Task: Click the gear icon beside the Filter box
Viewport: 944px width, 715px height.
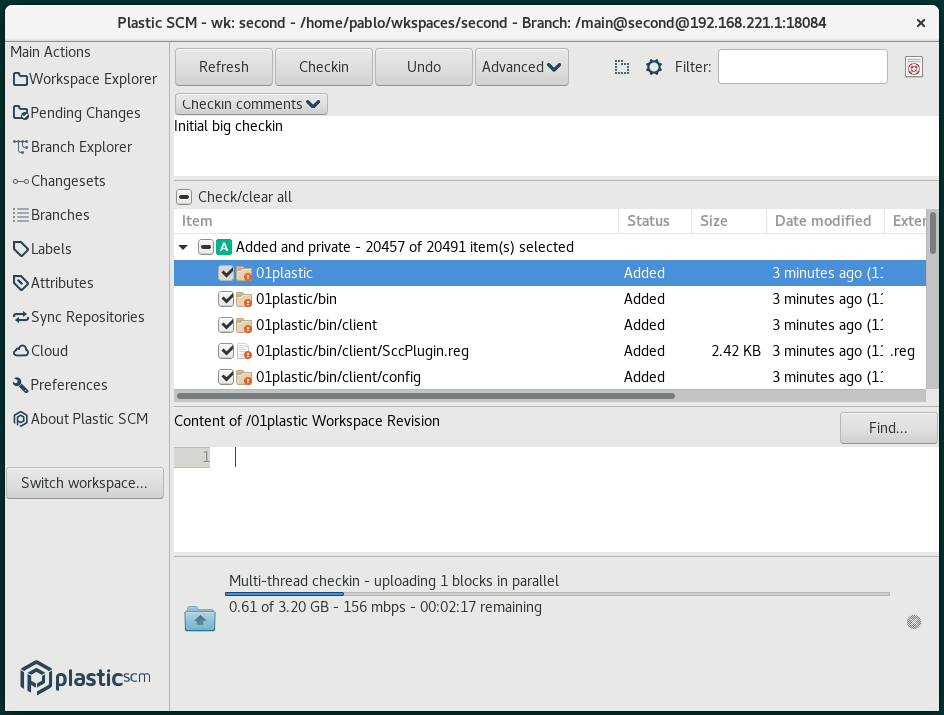Action: click(x=653, y=66)
